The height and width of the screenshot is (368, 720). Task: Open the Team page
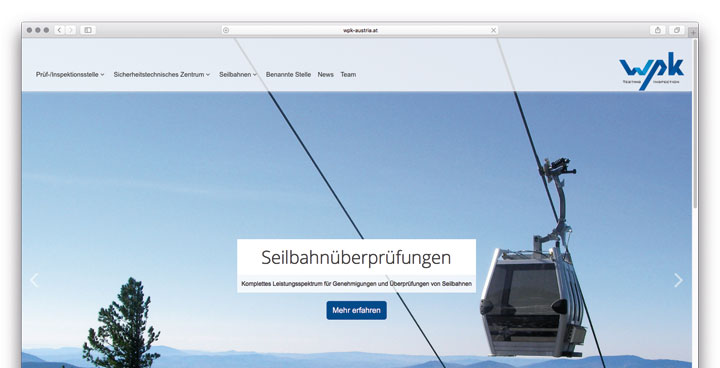coord(348,74)
